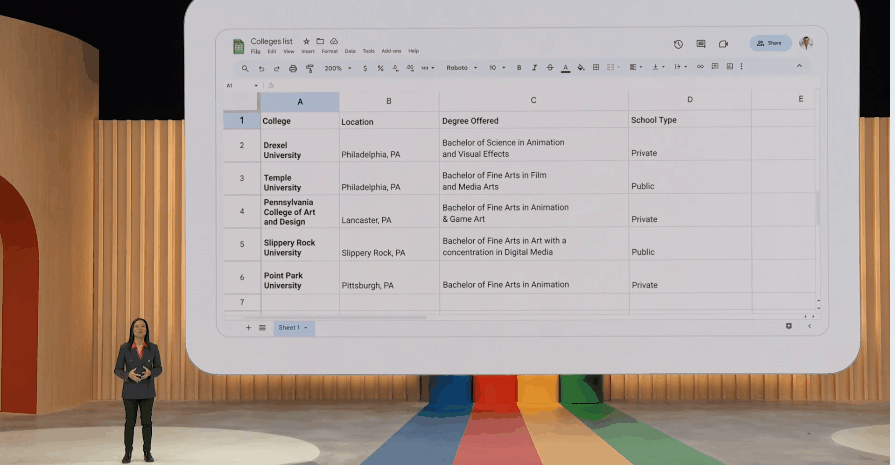Viewport: 895px width, 465px height.
Task: Open the 200% zoom dropdown
Action: click(x=338, y=68)
